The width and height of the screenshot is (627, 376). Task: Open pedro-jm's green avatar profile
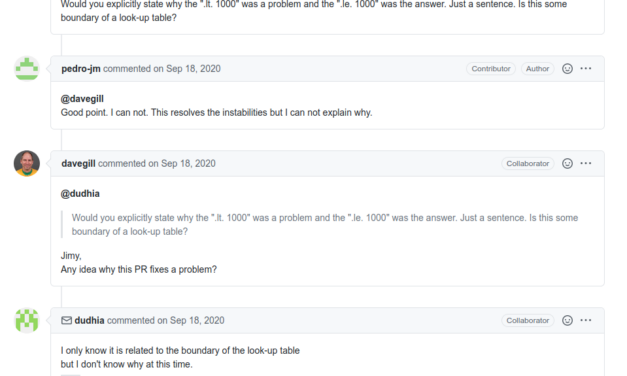(x=27, y=69)
